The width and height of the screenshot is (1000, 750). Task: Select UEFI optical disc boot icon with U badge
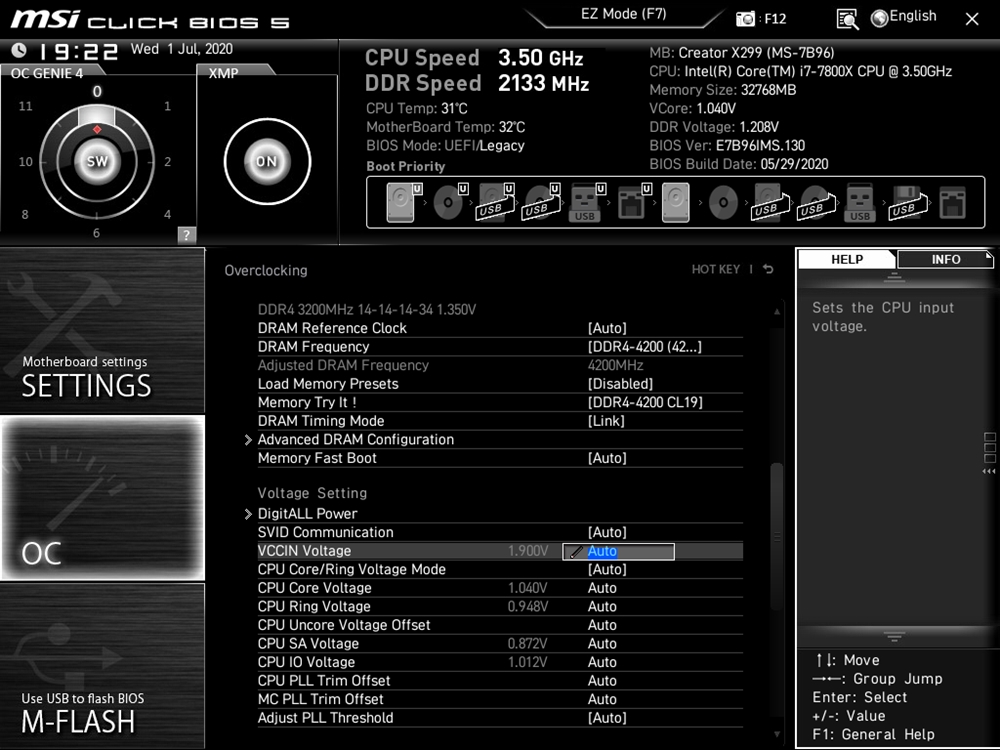pyautogui.click(x=449, y=203)
